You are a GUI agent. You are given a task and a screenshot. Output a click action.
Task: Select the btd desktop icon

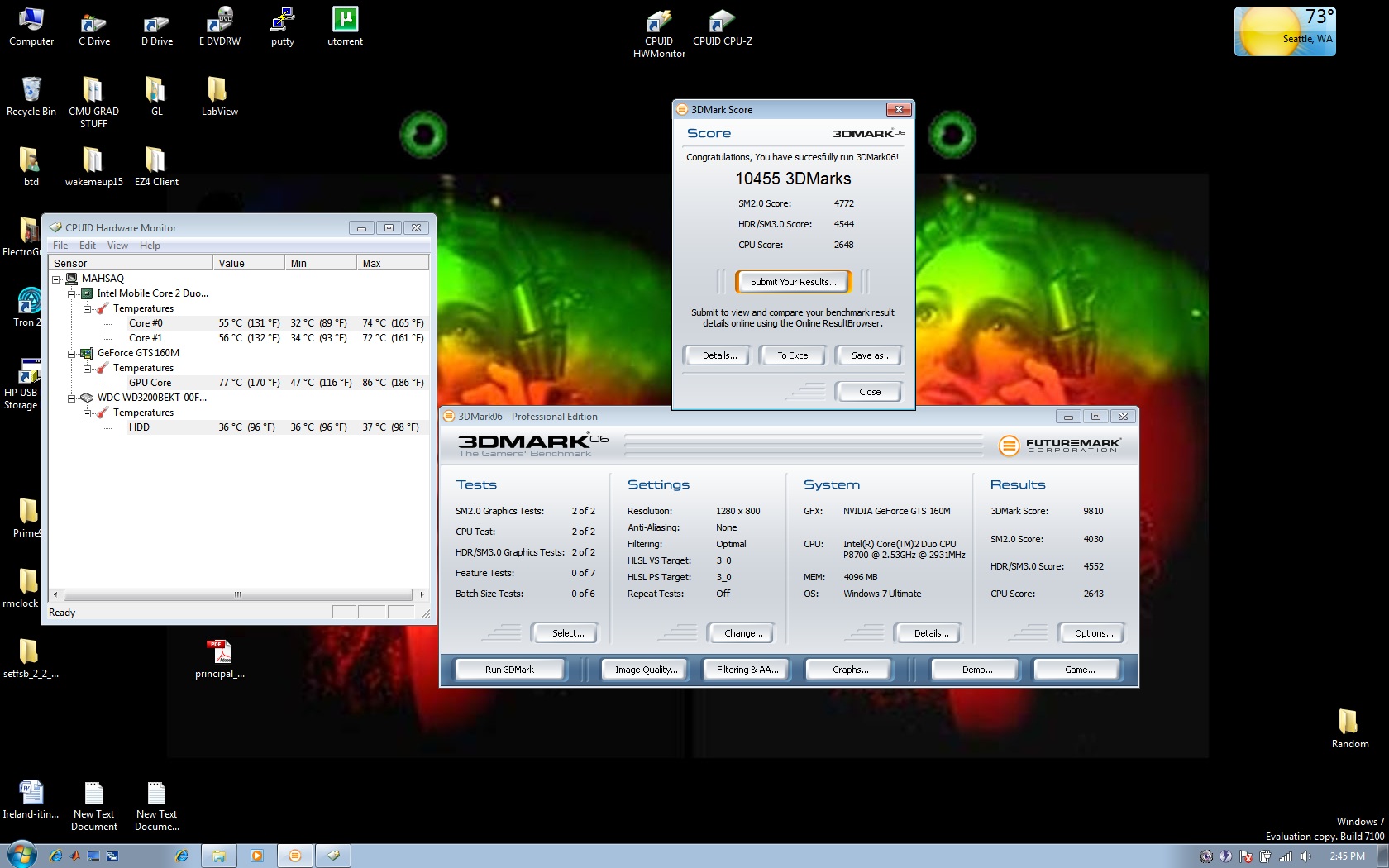[x=31, y=167]
